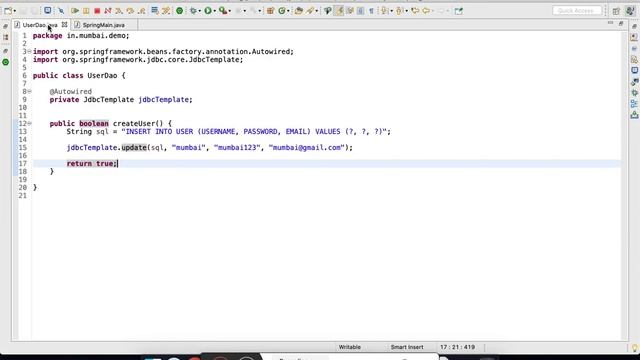This screenshot has height=360, width=640.
Task: Open the New Java Class dropdown arrow
Action: (288, 11)
